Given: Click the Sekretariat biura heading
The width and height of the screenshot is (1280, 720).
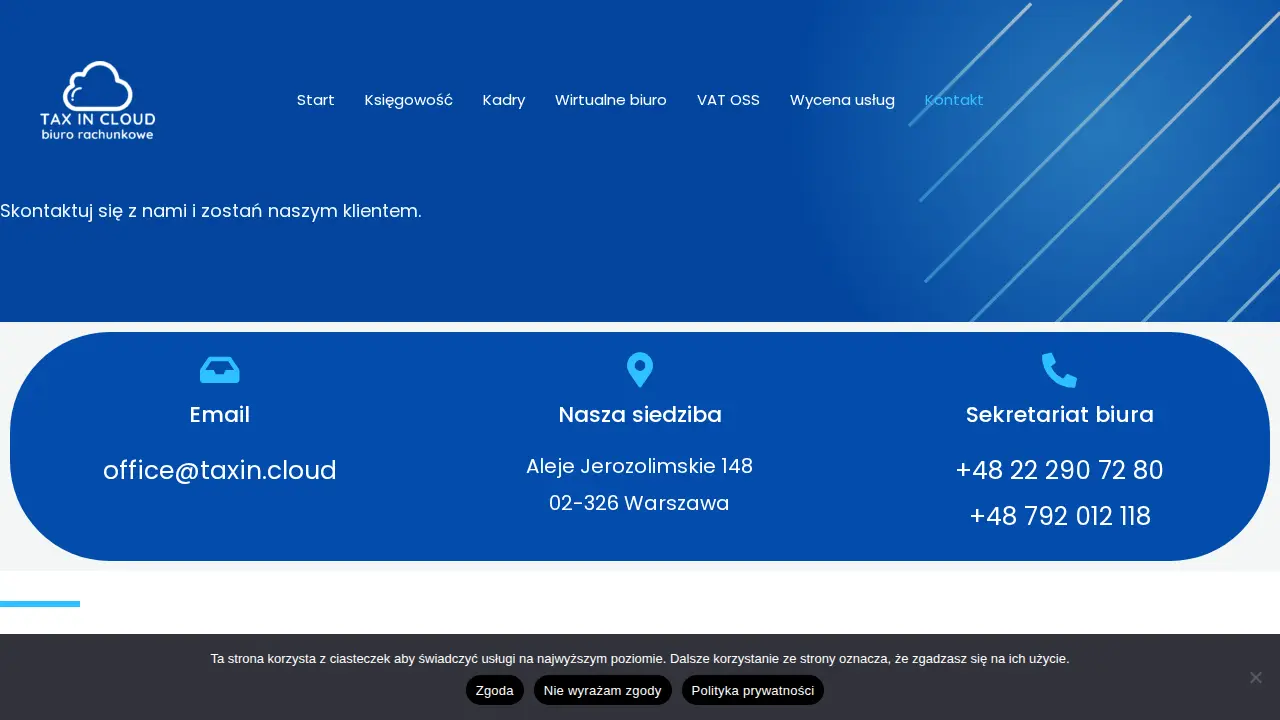Looking at the screenshot, I should 1060,415.
